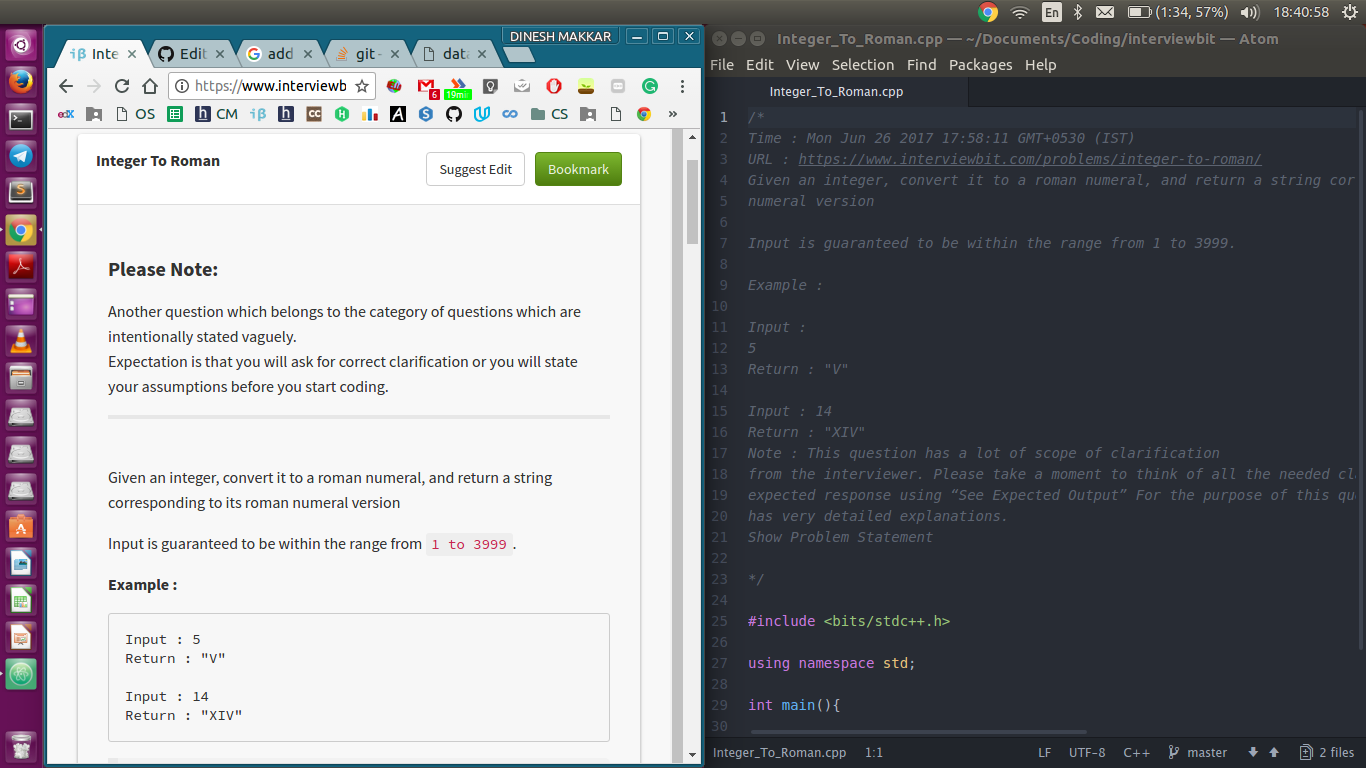
Task: Click the Atom fetch down-arrow icon
Action: 1253,753
